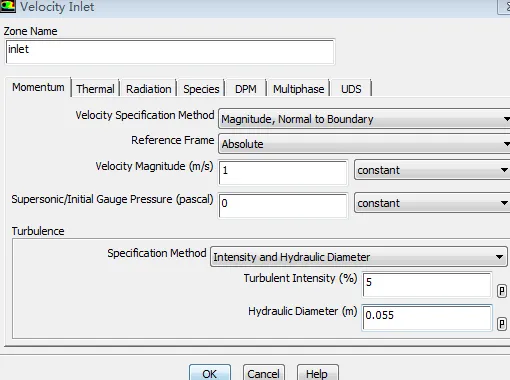Click the Turbulence group label

pos(38,231)
